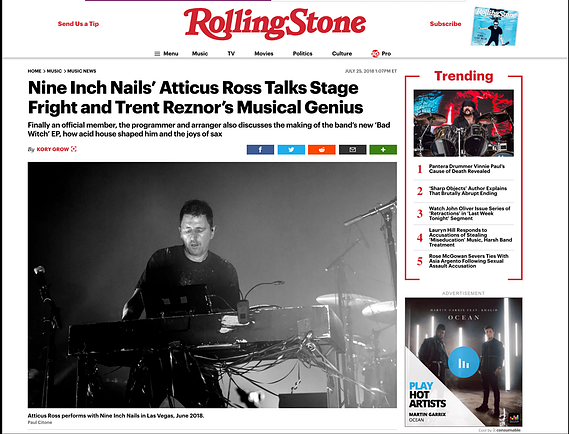Click the Rolling Stone Pro icon
569x434 pixels.
tap(375, 54)
